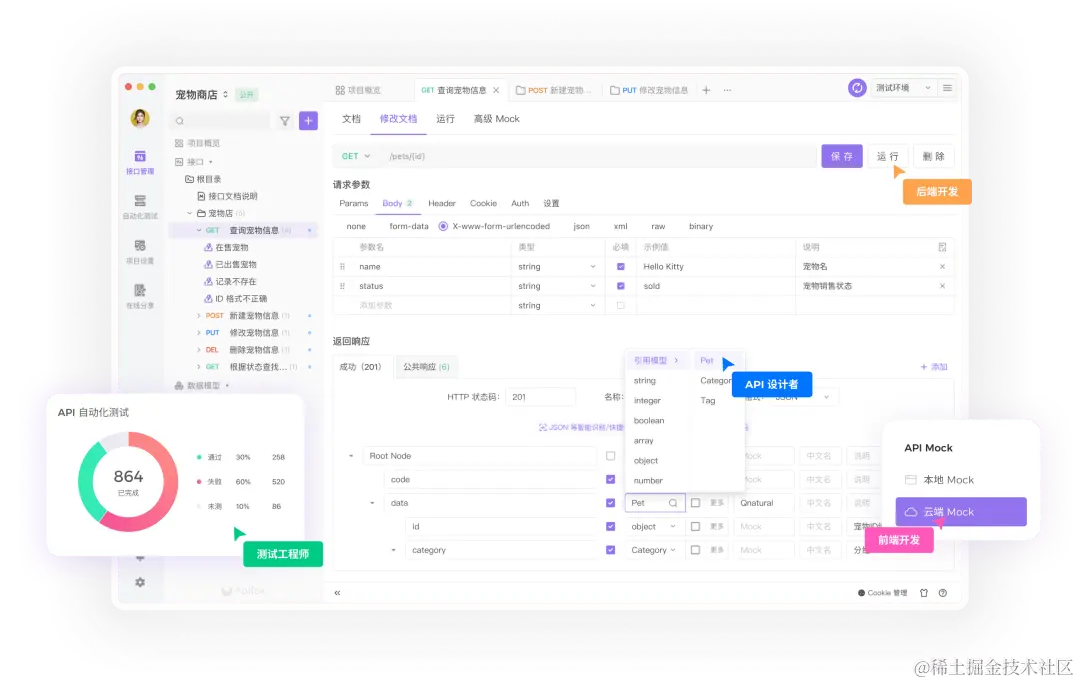Click the /pets/{id} URL input field

pos(598,156)
